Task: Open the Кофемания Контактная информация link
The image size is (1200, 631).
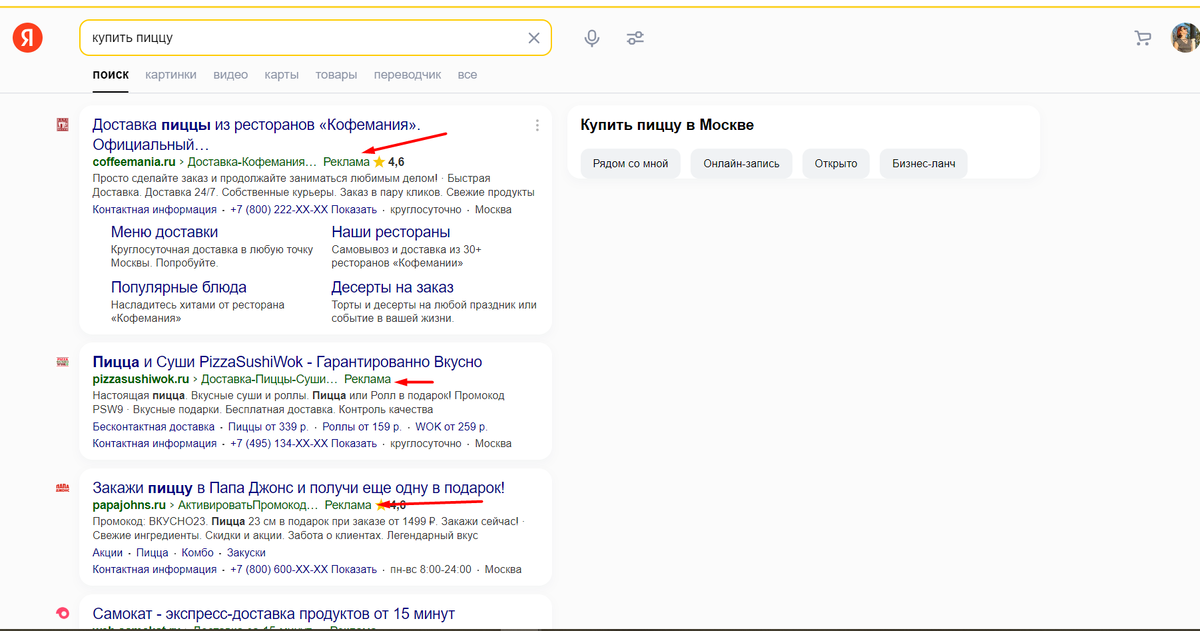Action: click(155, 210)
